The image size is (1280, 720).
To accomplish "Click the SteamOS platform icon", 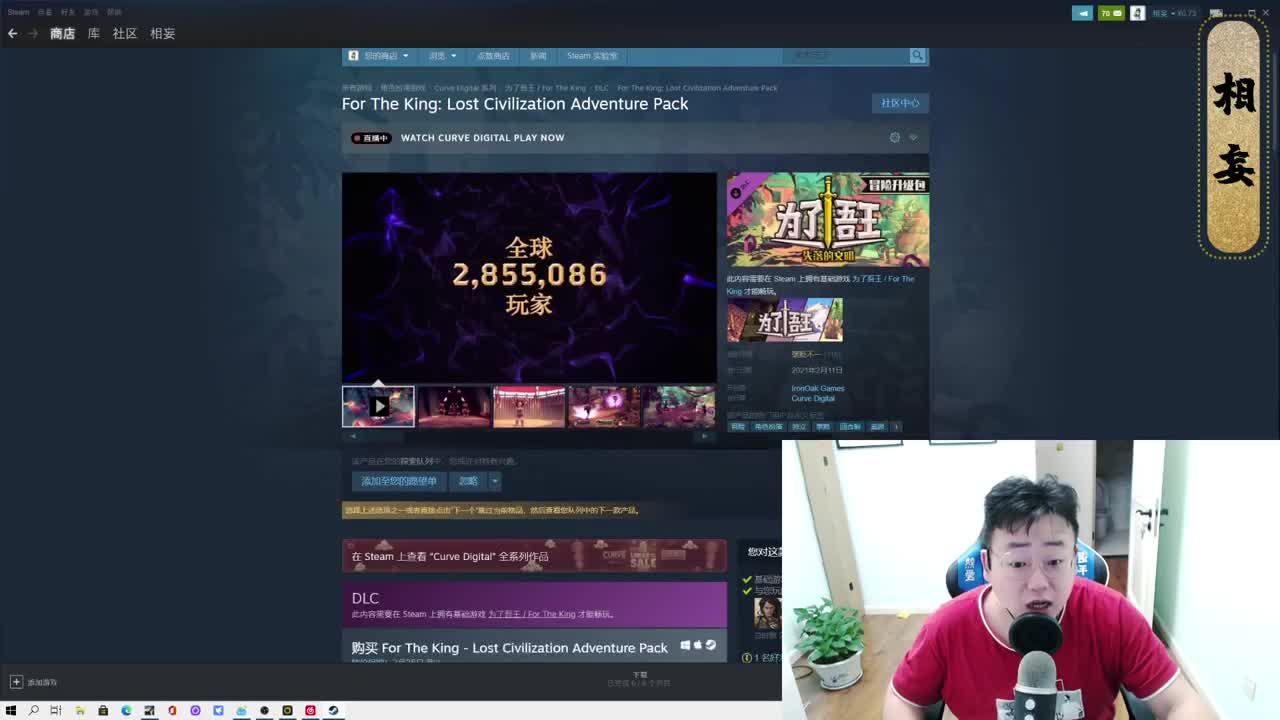I will 711,645.
